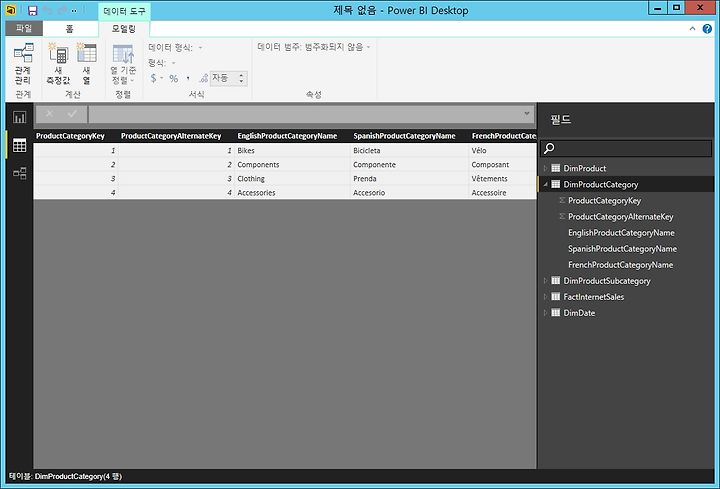Select the FrenchProductCategoryName field

tap(620, 264)
